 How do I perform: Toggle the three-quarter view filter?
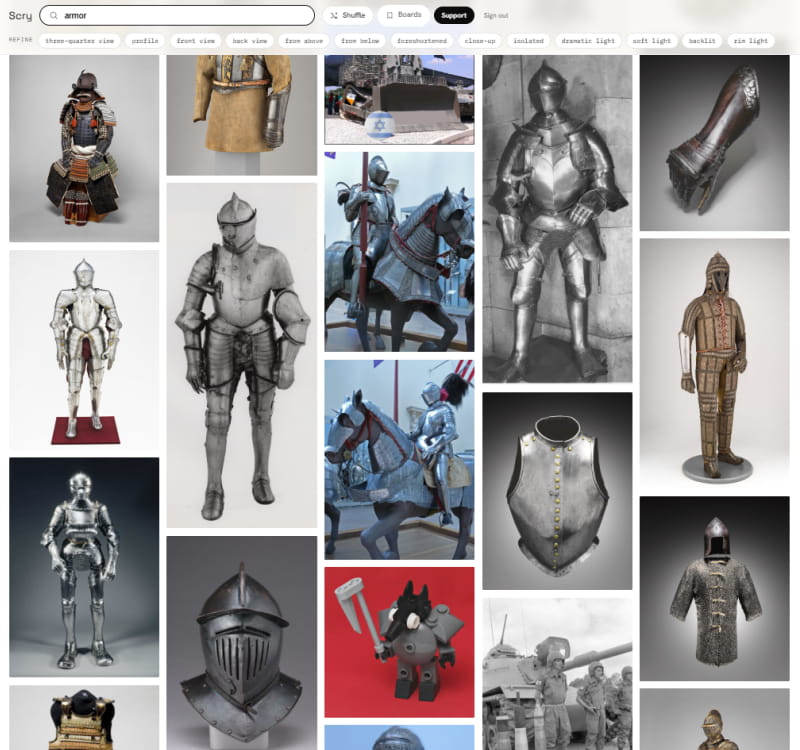point(80,41)
